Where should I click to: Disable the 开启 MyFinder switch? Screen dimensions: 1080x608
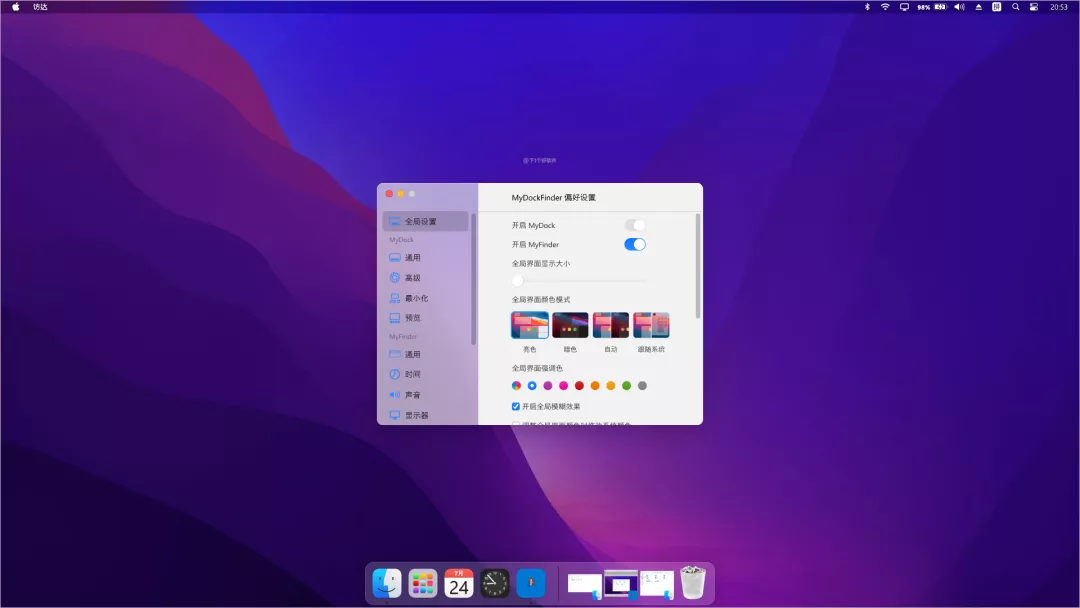(636, 244)
